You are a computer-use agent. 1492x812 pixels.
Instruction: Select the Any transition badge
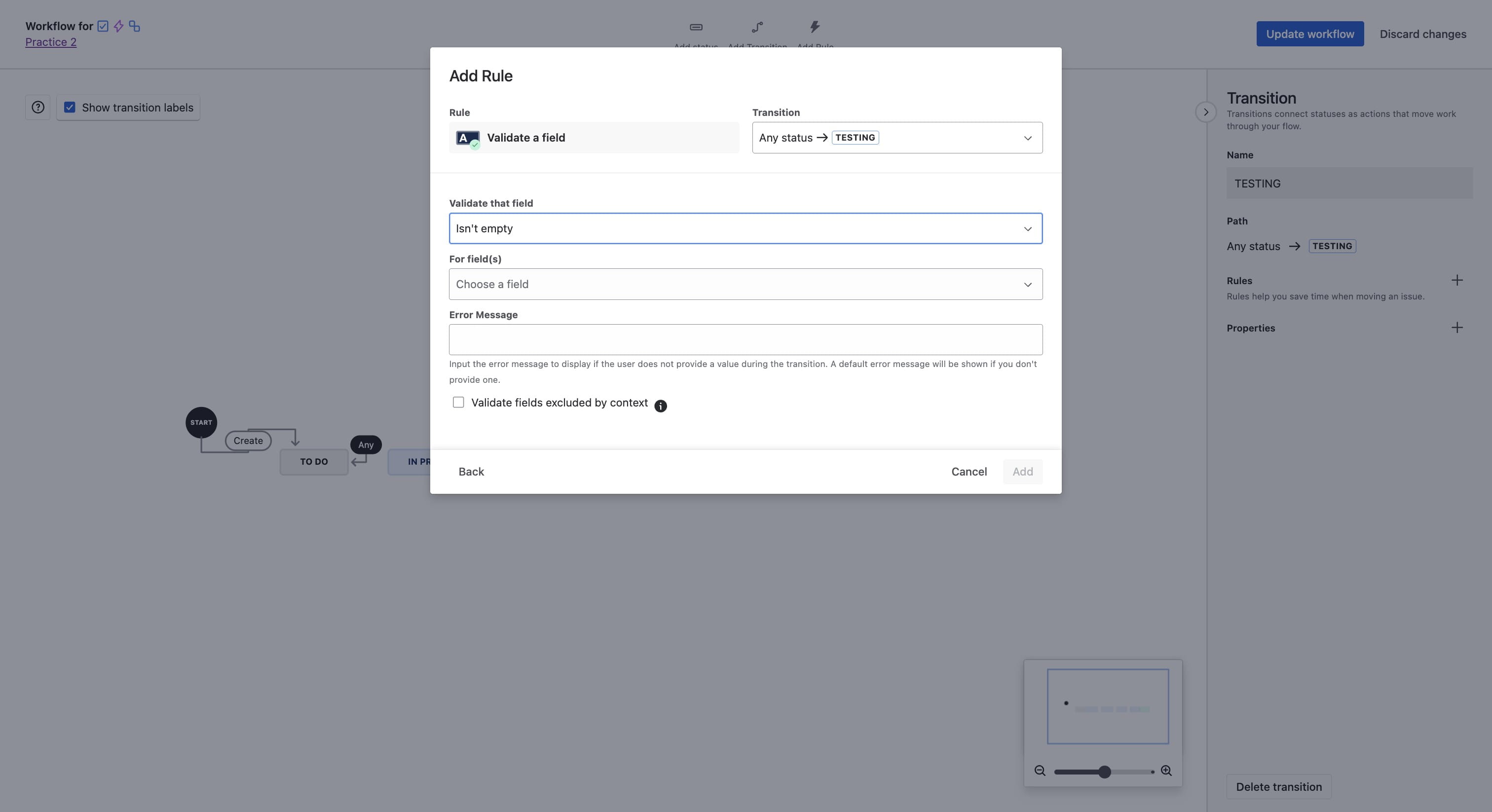point(366,445)
